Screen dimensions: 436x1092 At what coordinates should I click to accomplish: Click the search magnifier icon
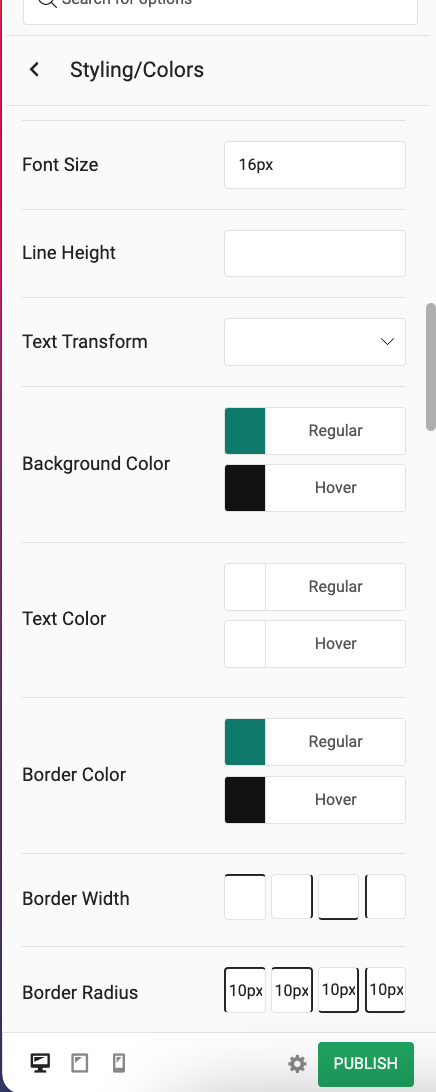47,2
